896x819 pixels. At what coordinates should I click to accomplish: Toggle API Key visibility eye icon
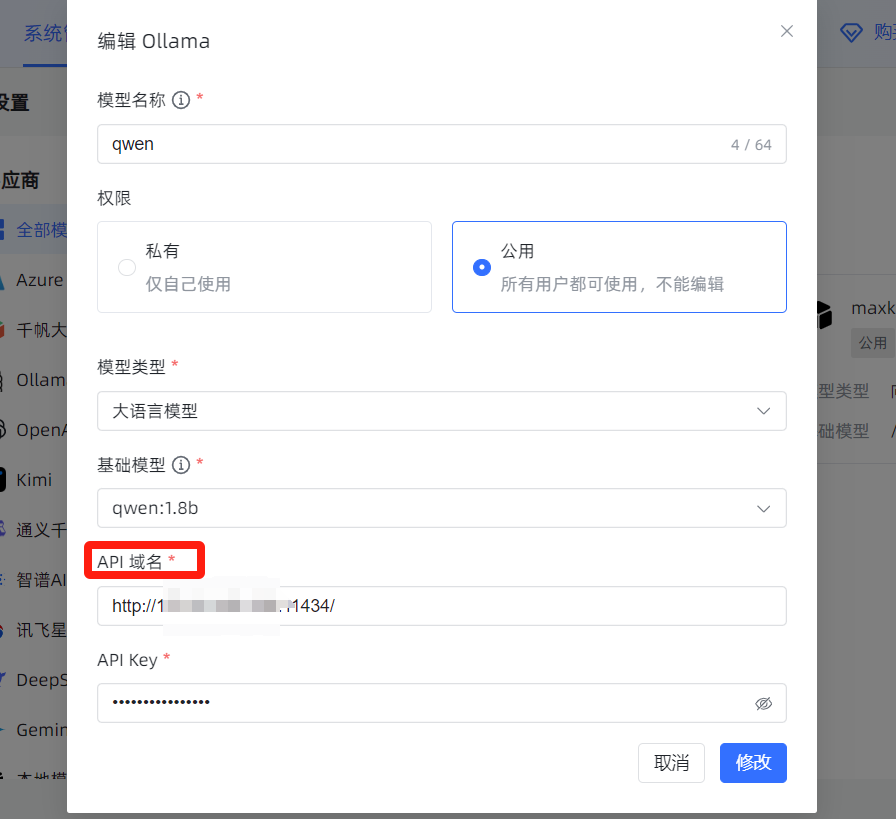[763, 704]
